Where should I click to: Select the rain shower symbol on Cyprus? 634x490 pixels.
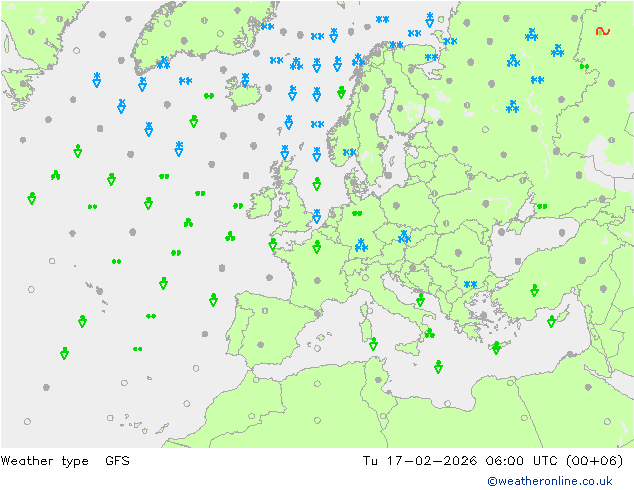(x=551, y=321)
